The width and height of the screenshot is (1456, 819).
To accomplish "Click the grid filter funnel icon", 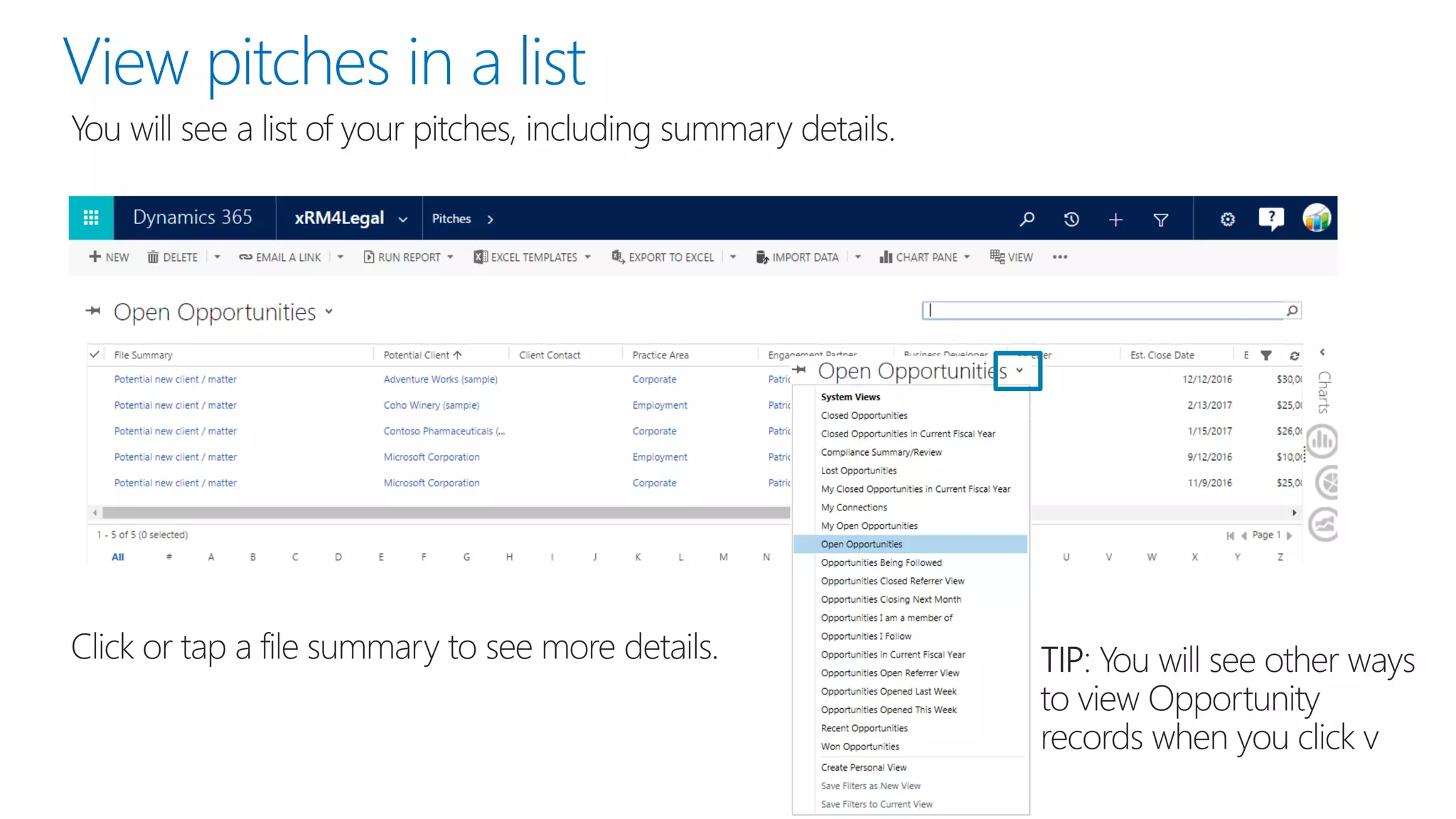I will click(1266, 355).
